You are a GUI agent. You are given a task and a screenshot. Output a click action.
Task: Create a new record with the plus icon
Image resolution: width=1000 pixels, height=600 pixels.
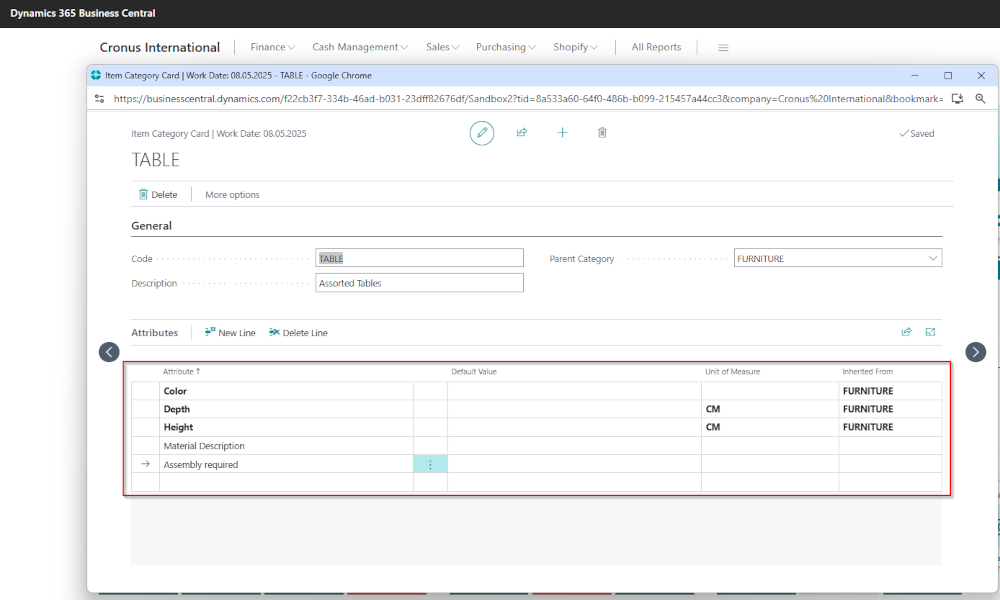(562, 132)
